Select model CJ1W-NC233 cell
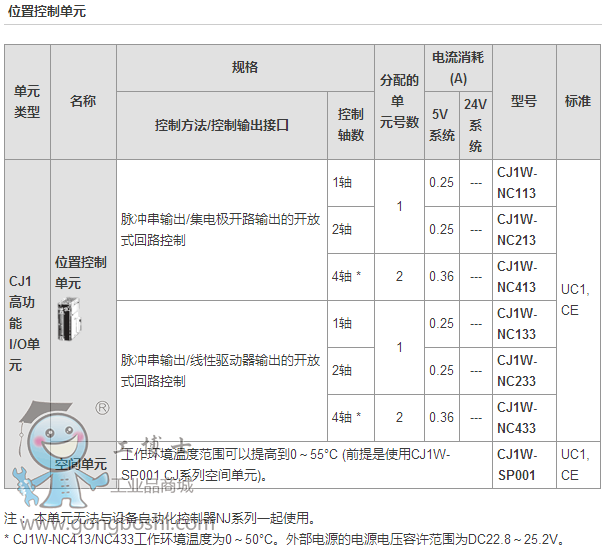The image size is (607, 548). point(524,371)
